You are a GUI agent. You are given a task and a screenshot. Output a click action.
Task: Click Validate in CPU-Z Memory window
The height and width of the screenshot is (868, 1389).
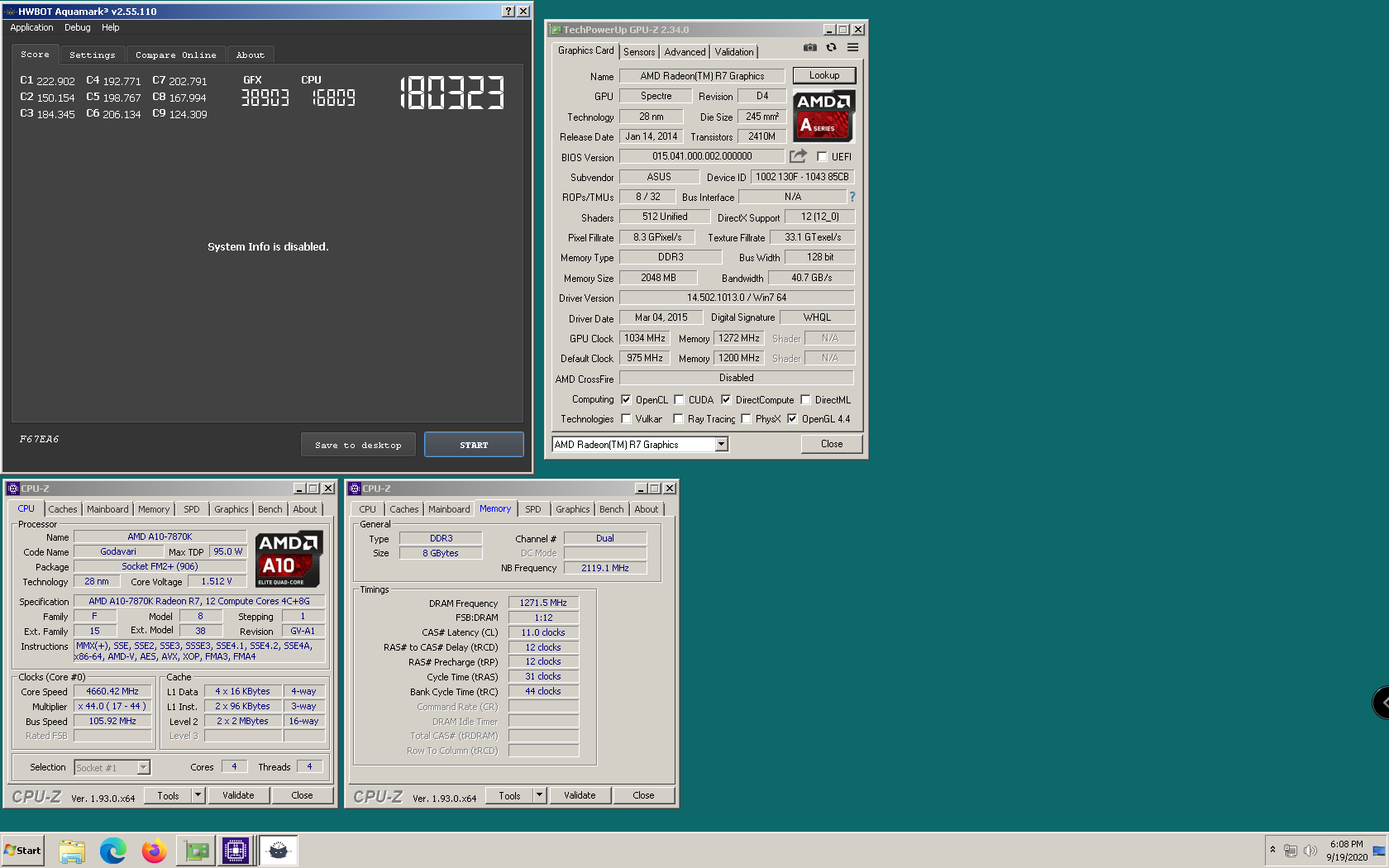tap(580, 795)
